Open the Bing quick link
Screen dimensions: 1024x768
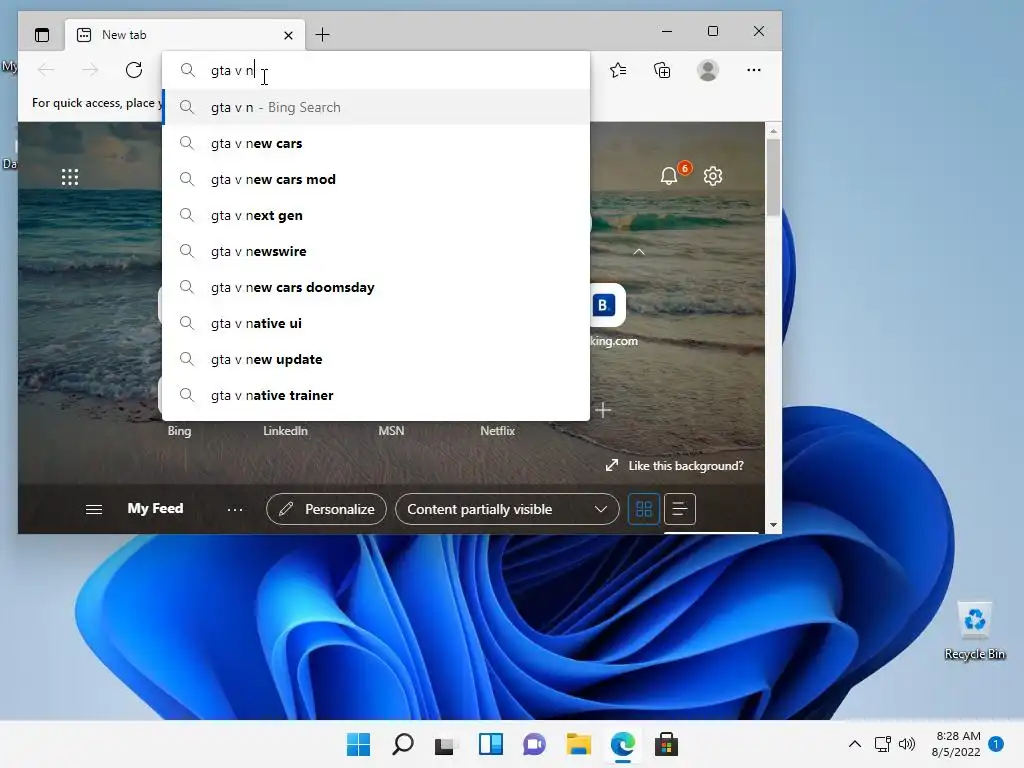point(179,431)
